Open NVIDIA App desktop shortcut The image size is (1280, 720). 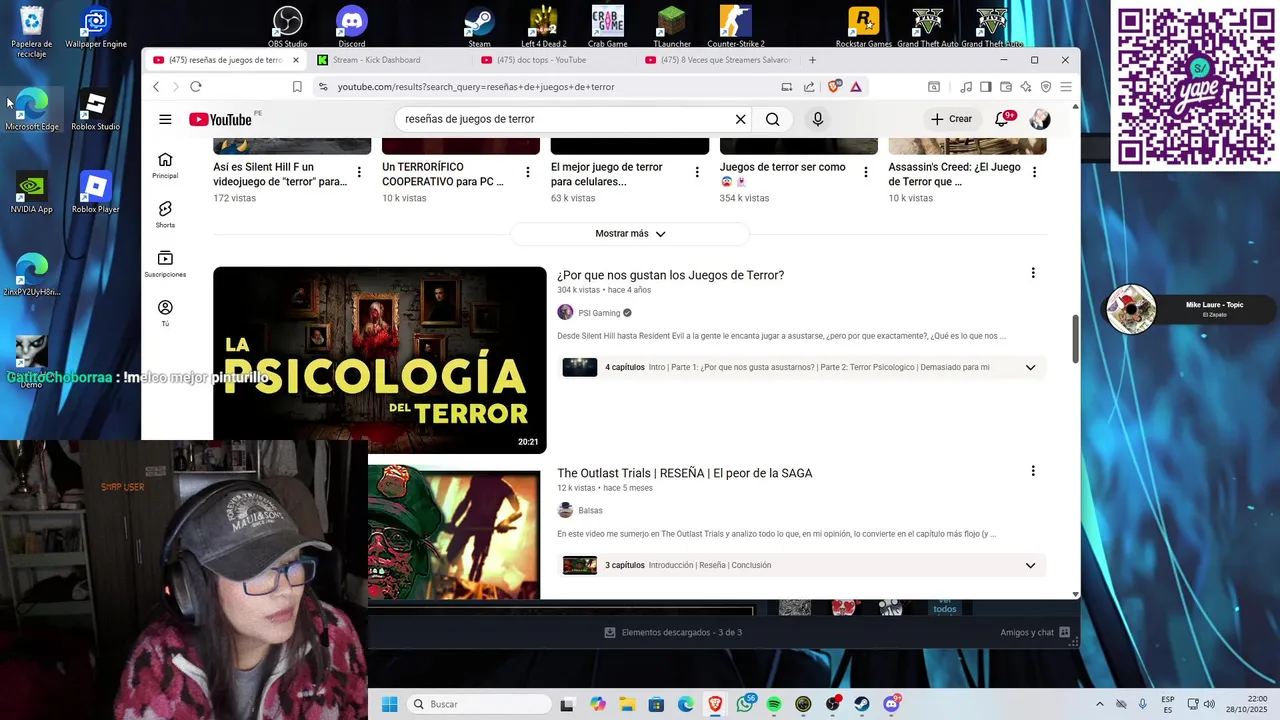pos(32,193)
